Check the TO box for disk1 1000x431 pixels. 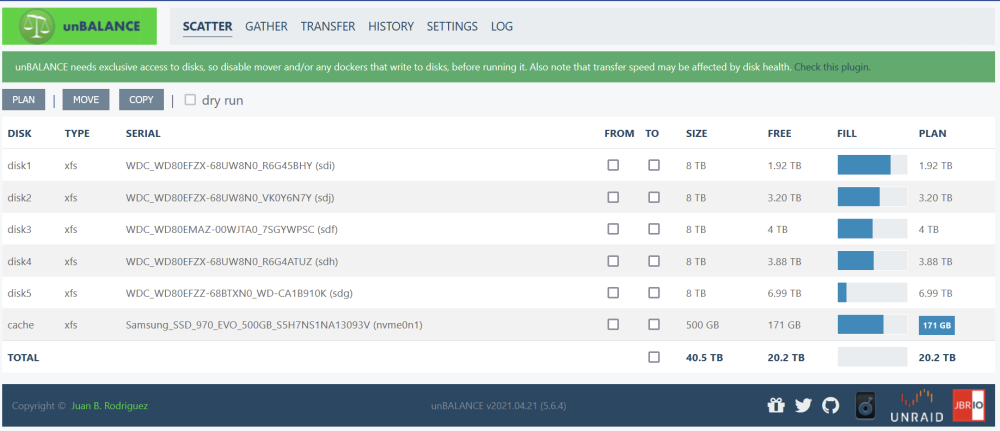[x=654, y=165]
